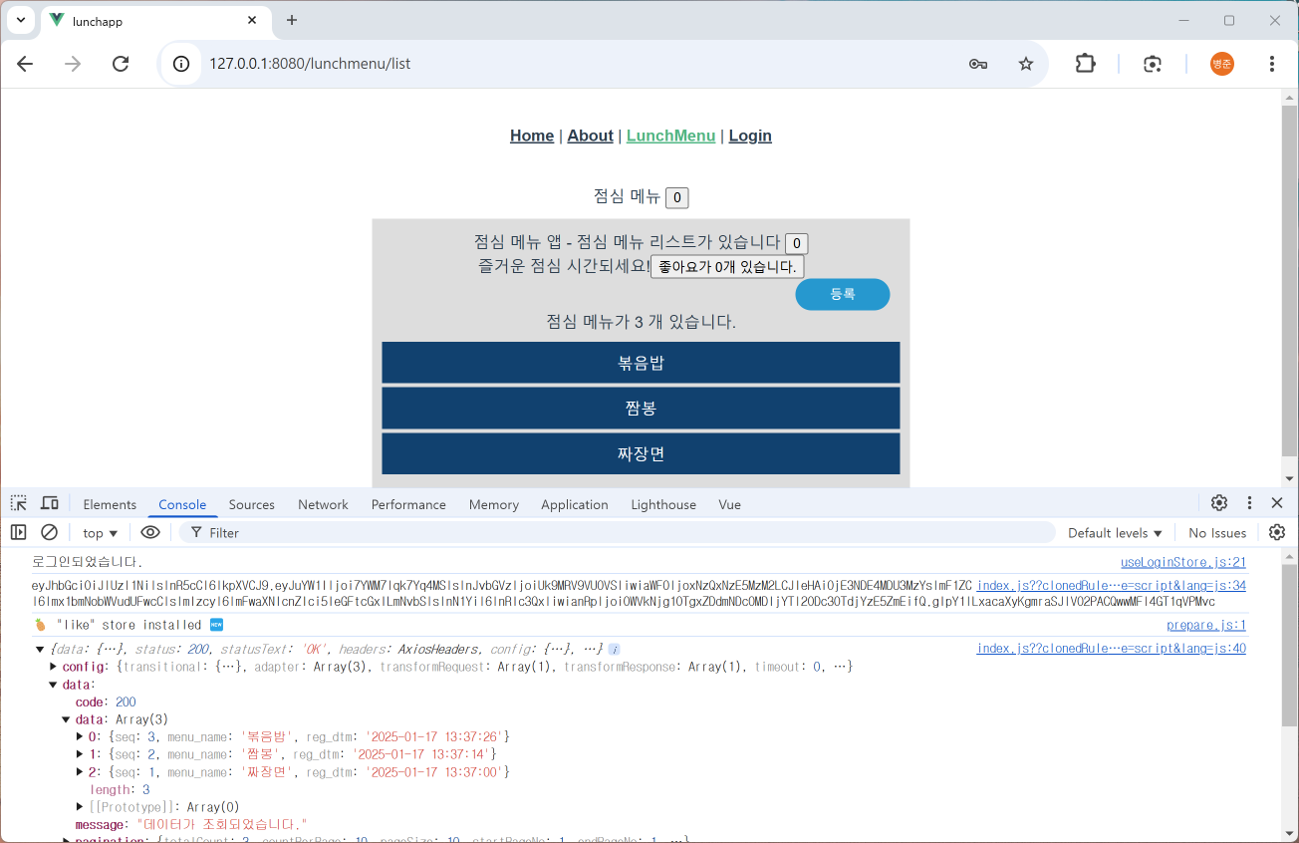Click the page vertical scrollbar
The height and width of the screenshot is (843, 1299).
point(1289,280)
